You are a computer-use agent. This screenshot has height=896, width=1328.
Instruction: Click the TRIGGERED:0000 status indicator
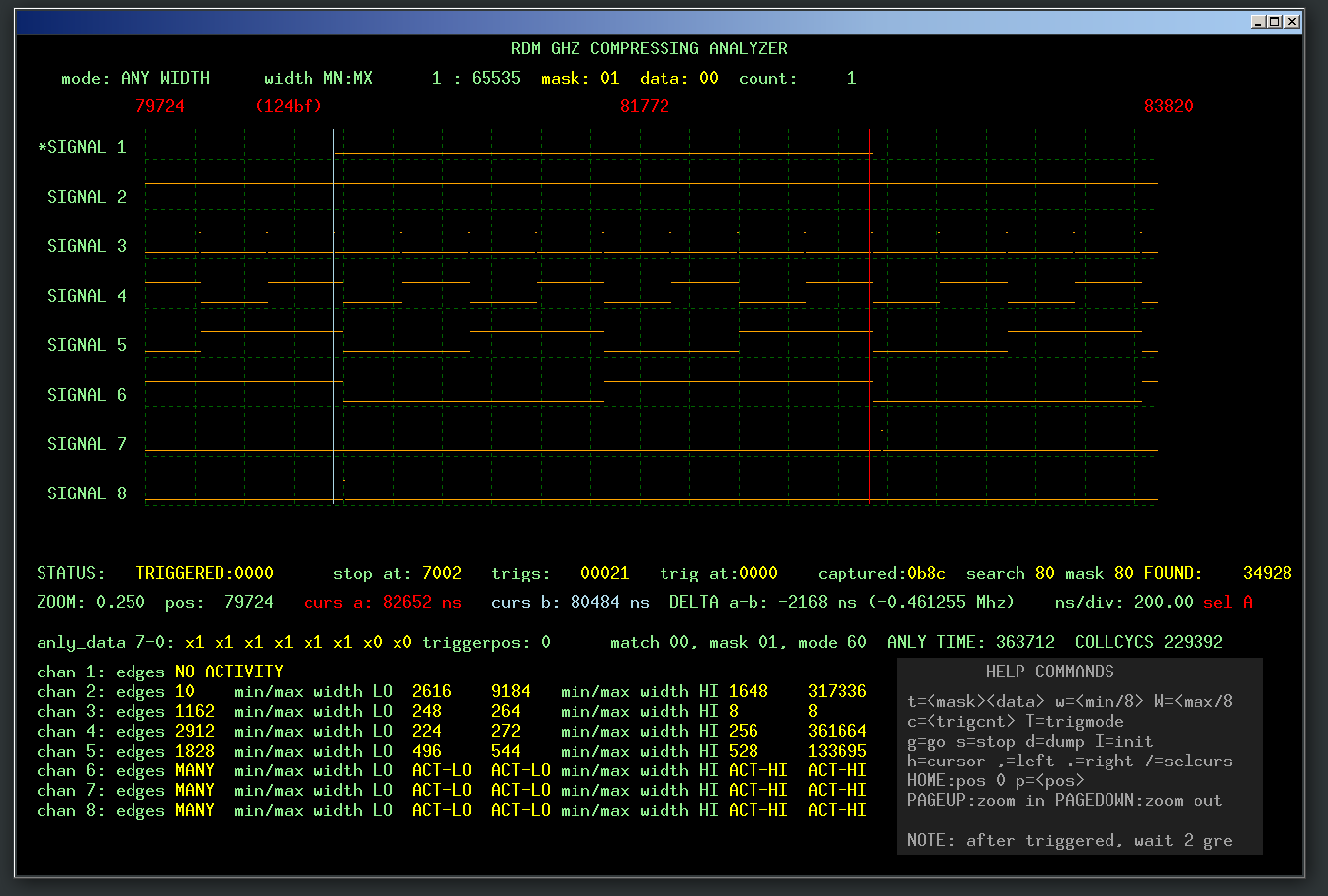(x=205, y=572)
